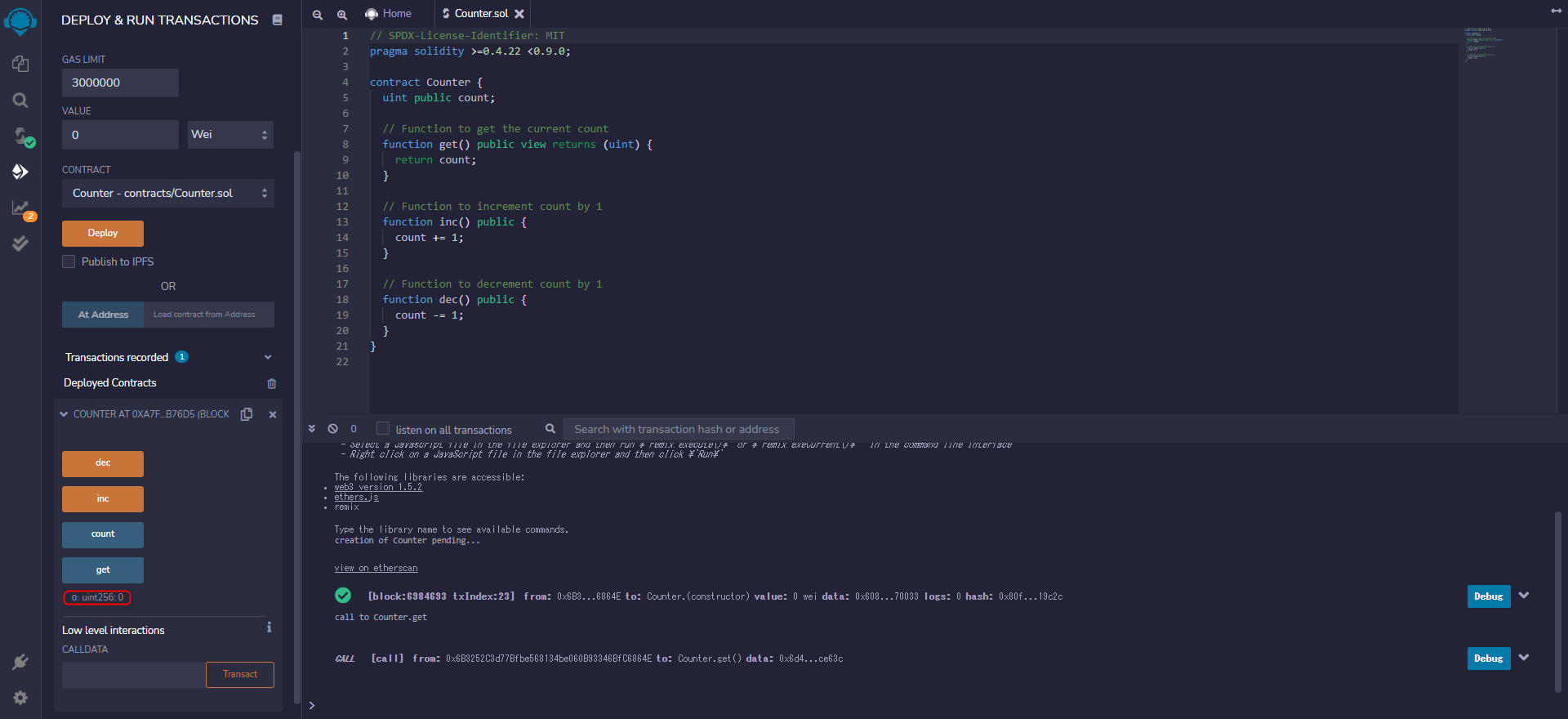Open the settings gear in sidebar
Image resolution: width=1568 pixels, height=719 pixels.
pos(20,697)
